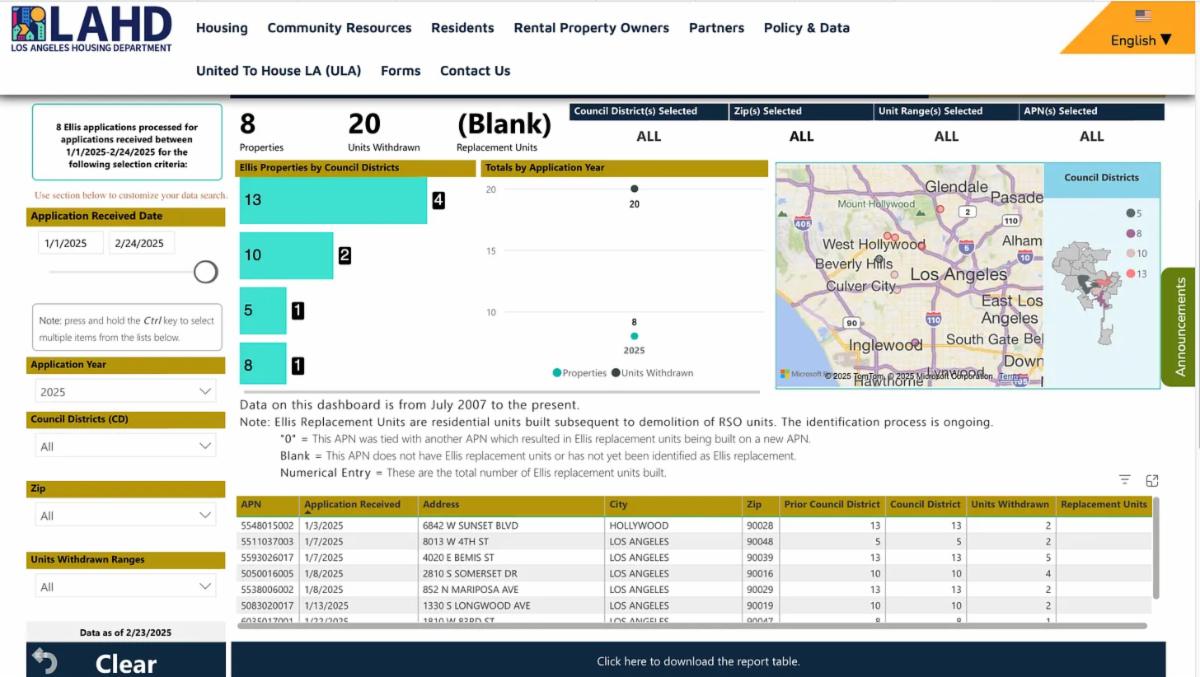1200x677 pixels.
Task: Click the LAHD logo
Action: click(x=91, y=28)
